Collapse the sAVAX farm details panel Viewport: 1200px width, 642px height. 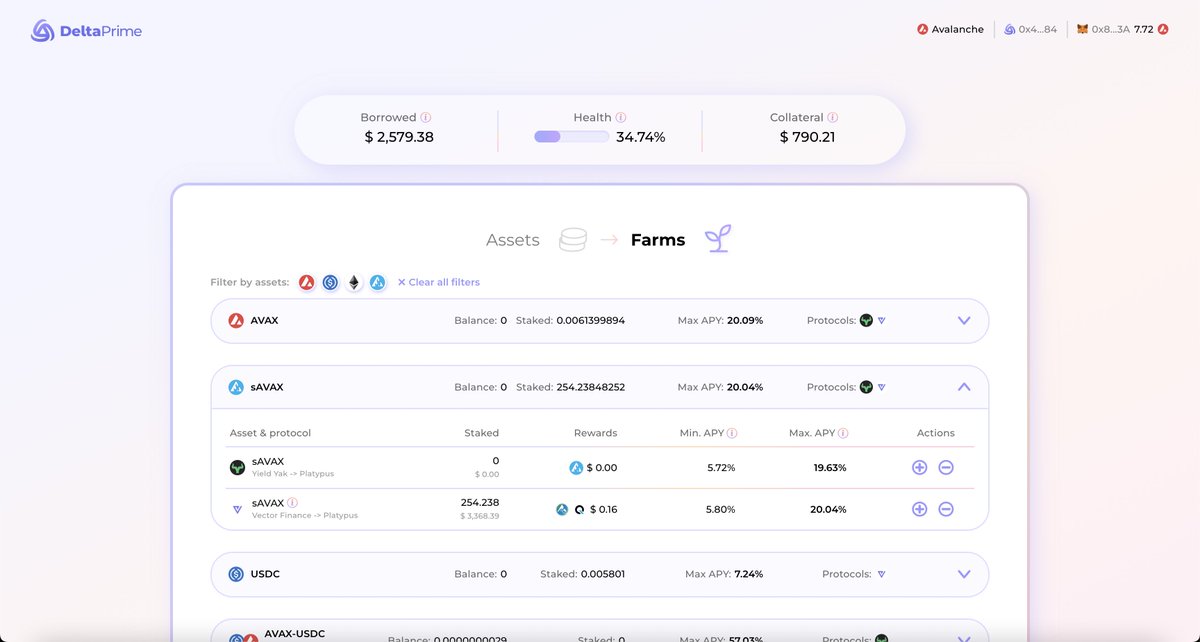tap(964, 386)
